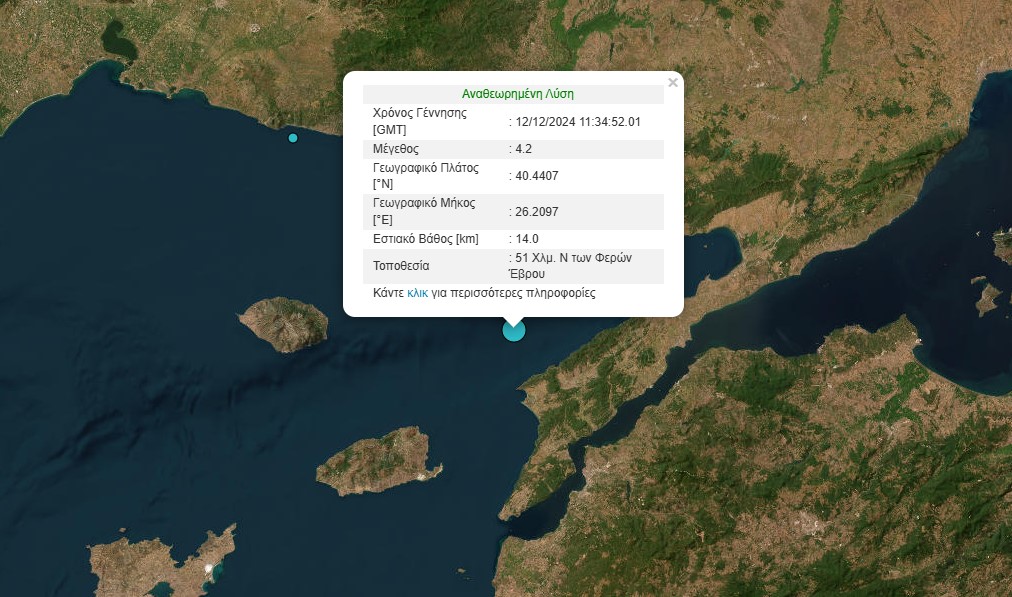This screenshot has height=597, width=1012.
Task: Click Imbros island south of the earthquake marker
Action: tap(379, 461)
